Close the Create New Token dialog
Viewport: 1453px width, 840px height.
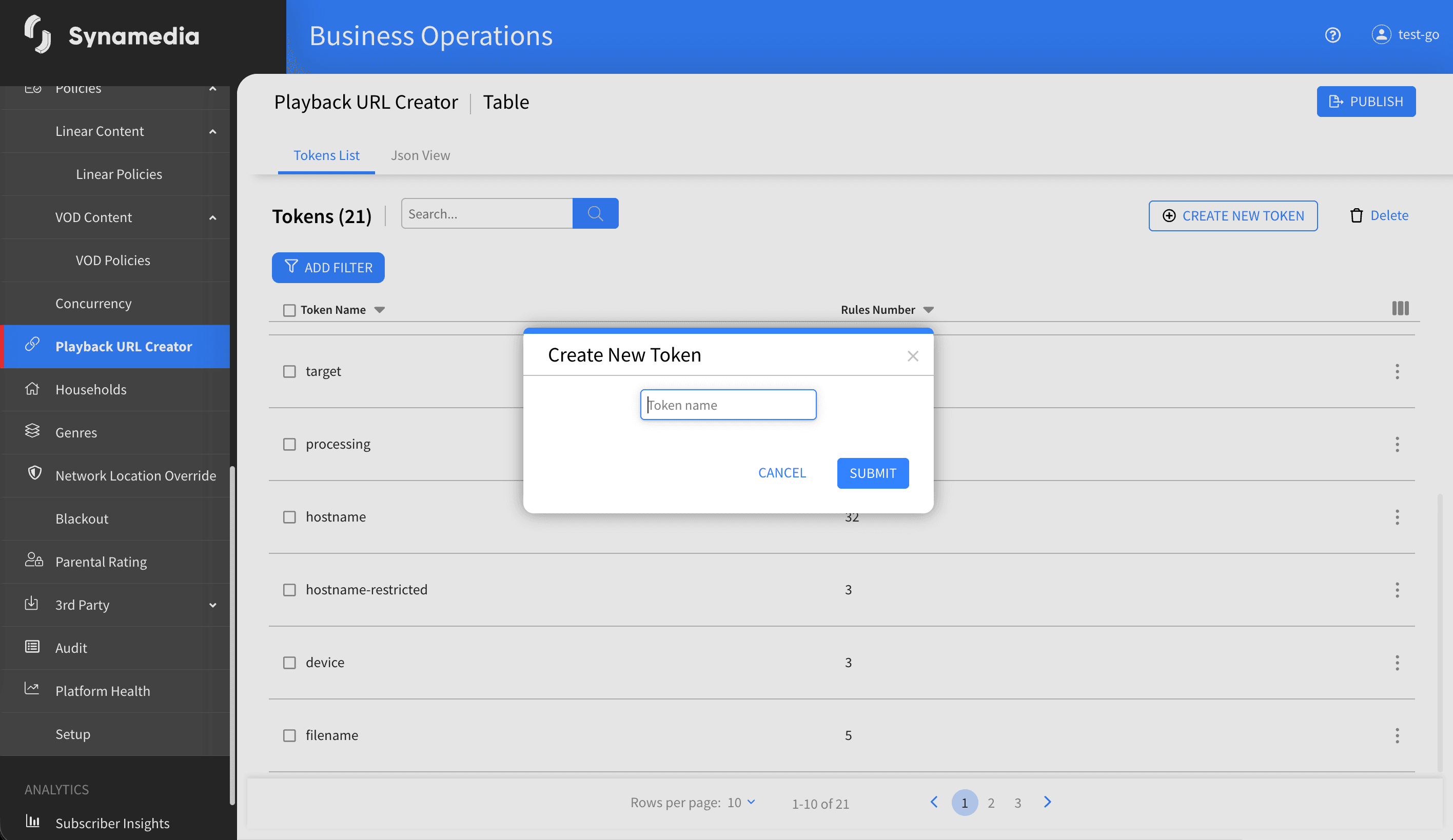(912, 356)
